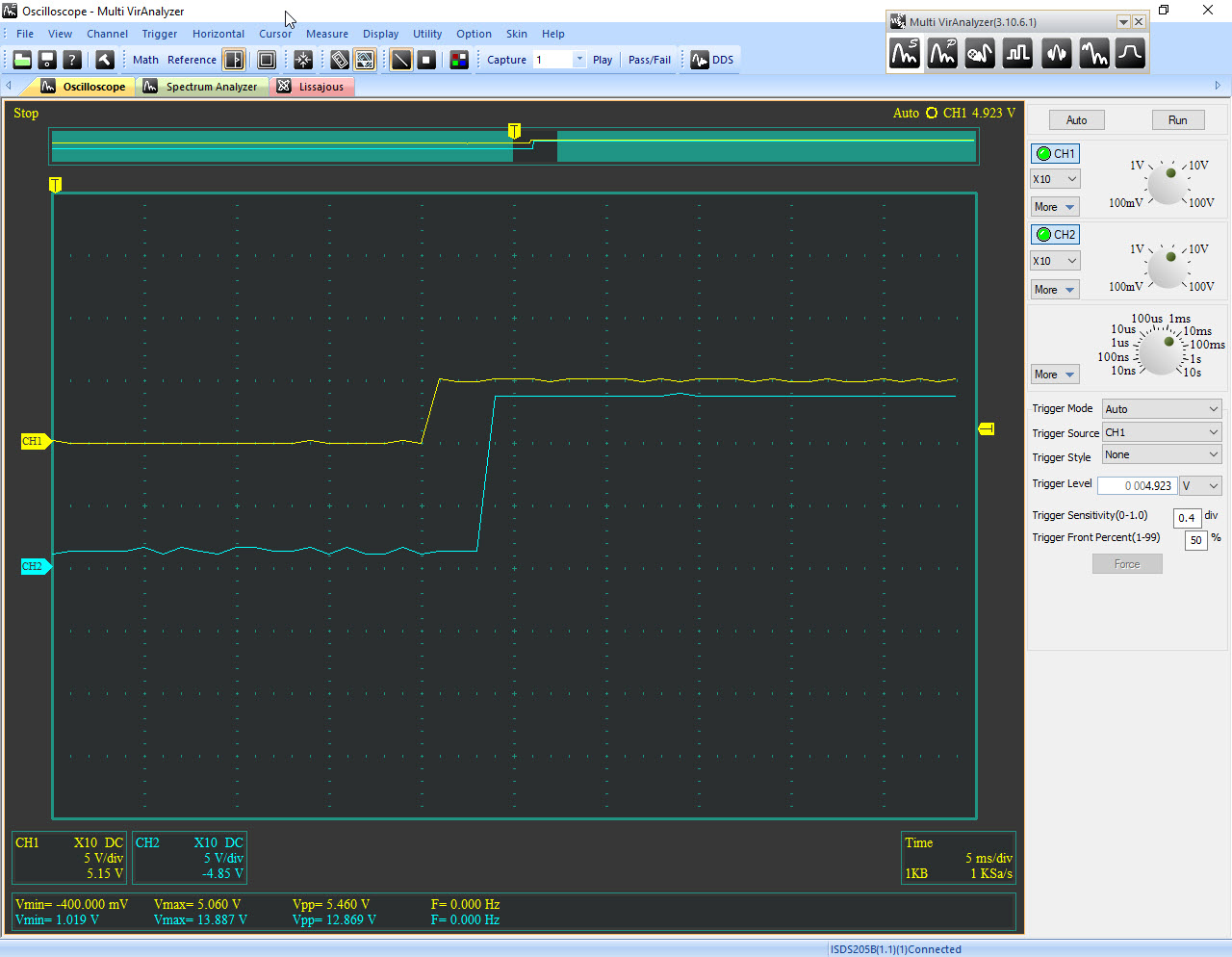1232x957 pixels.
Task: Click the question mark help icon
Action: [72, 60]
